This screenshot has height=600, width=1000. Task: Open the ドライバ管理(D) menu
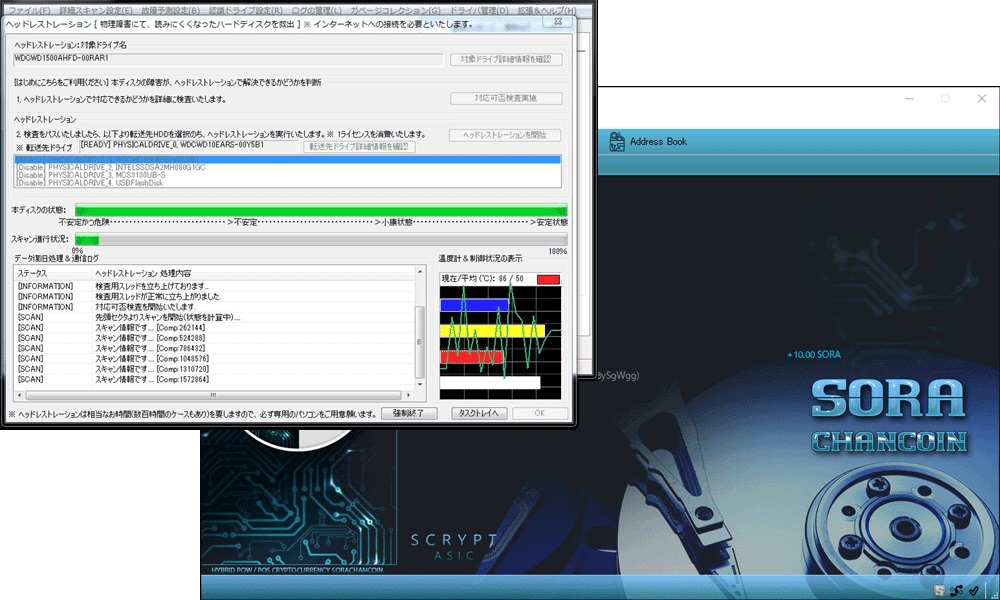pos(480,11)
